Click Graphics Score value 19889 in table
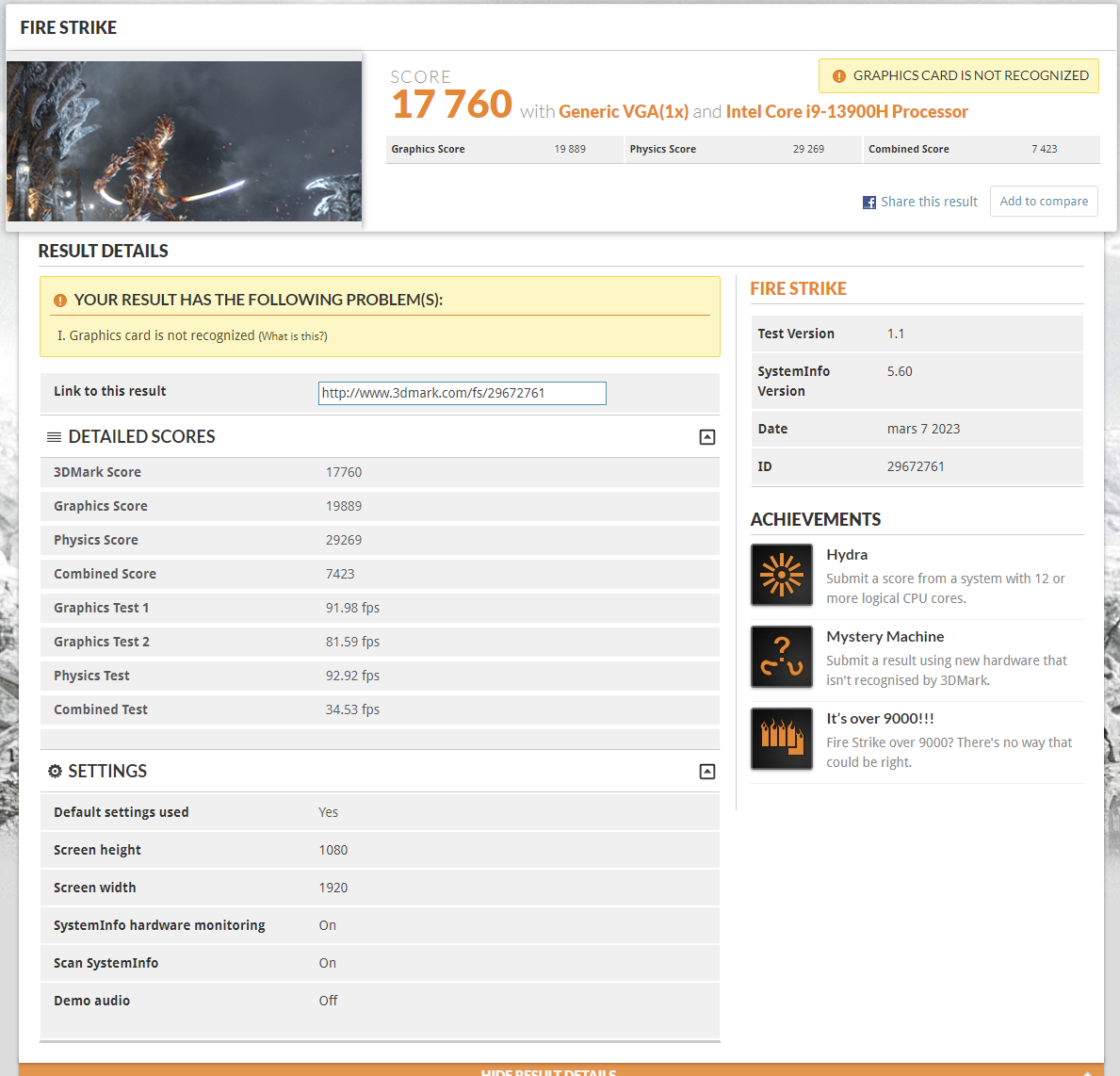The width and height of the screenshot is (1120, 1076). click(344, 506)
